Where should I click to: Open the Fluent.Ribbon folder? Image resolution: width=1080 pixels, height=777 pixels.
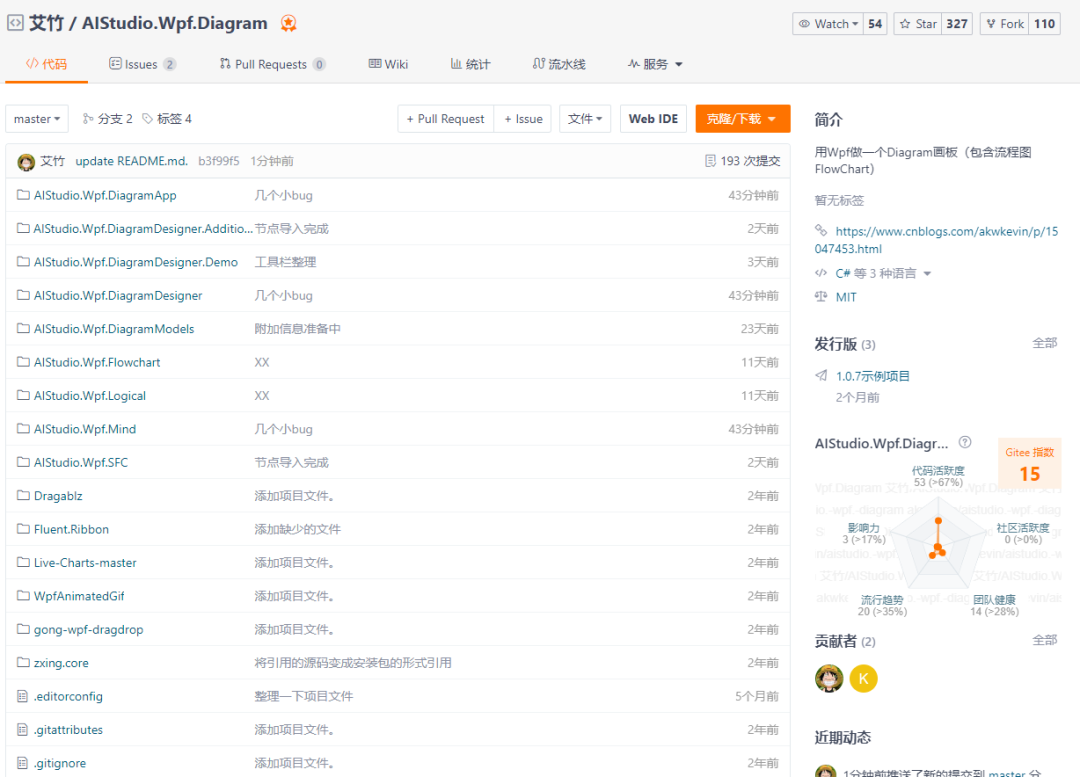[71, 529]
